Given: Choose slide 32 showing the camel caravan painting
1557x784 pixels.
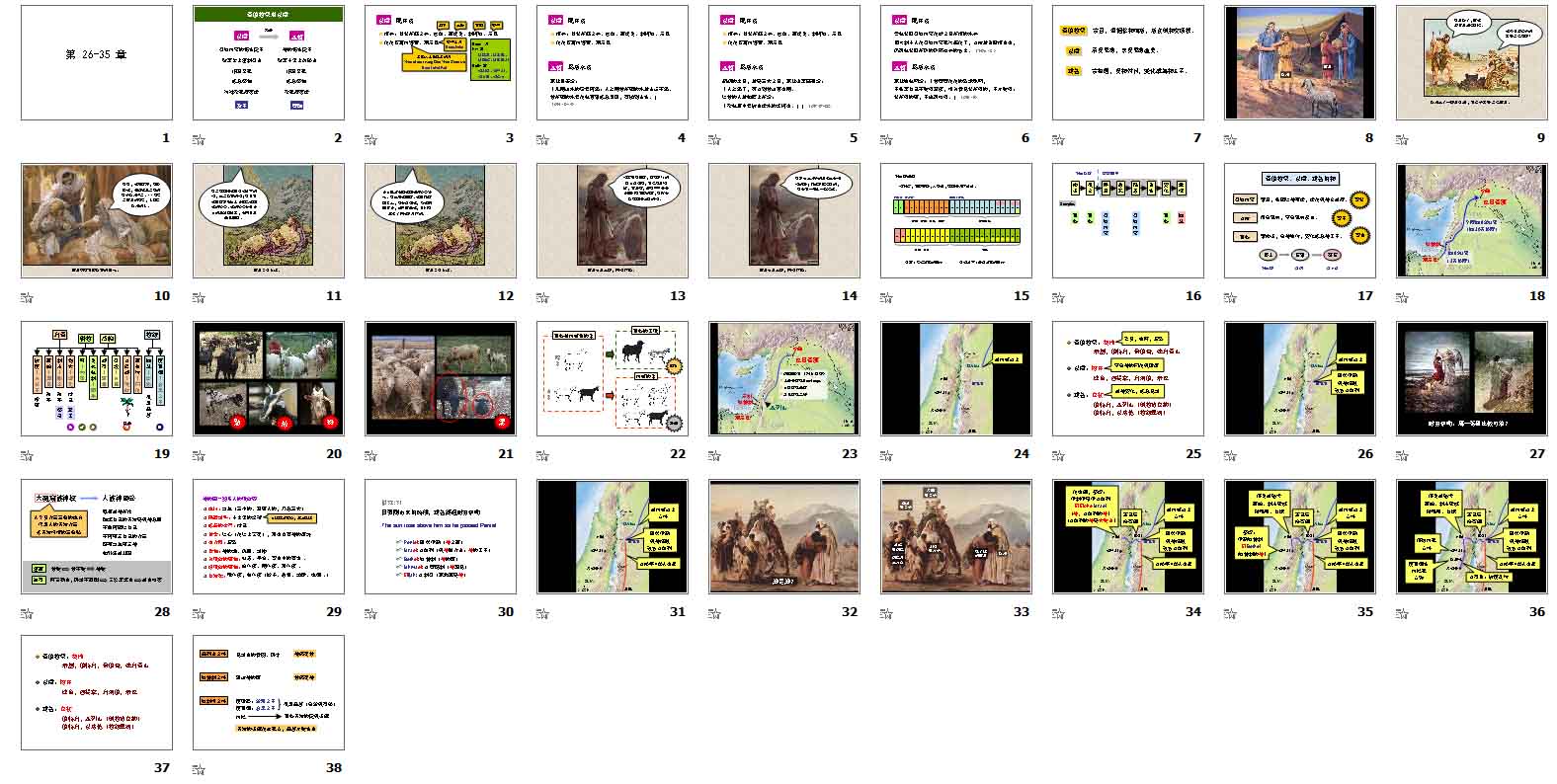Looking at the screenshot, I should click(783, 536).
